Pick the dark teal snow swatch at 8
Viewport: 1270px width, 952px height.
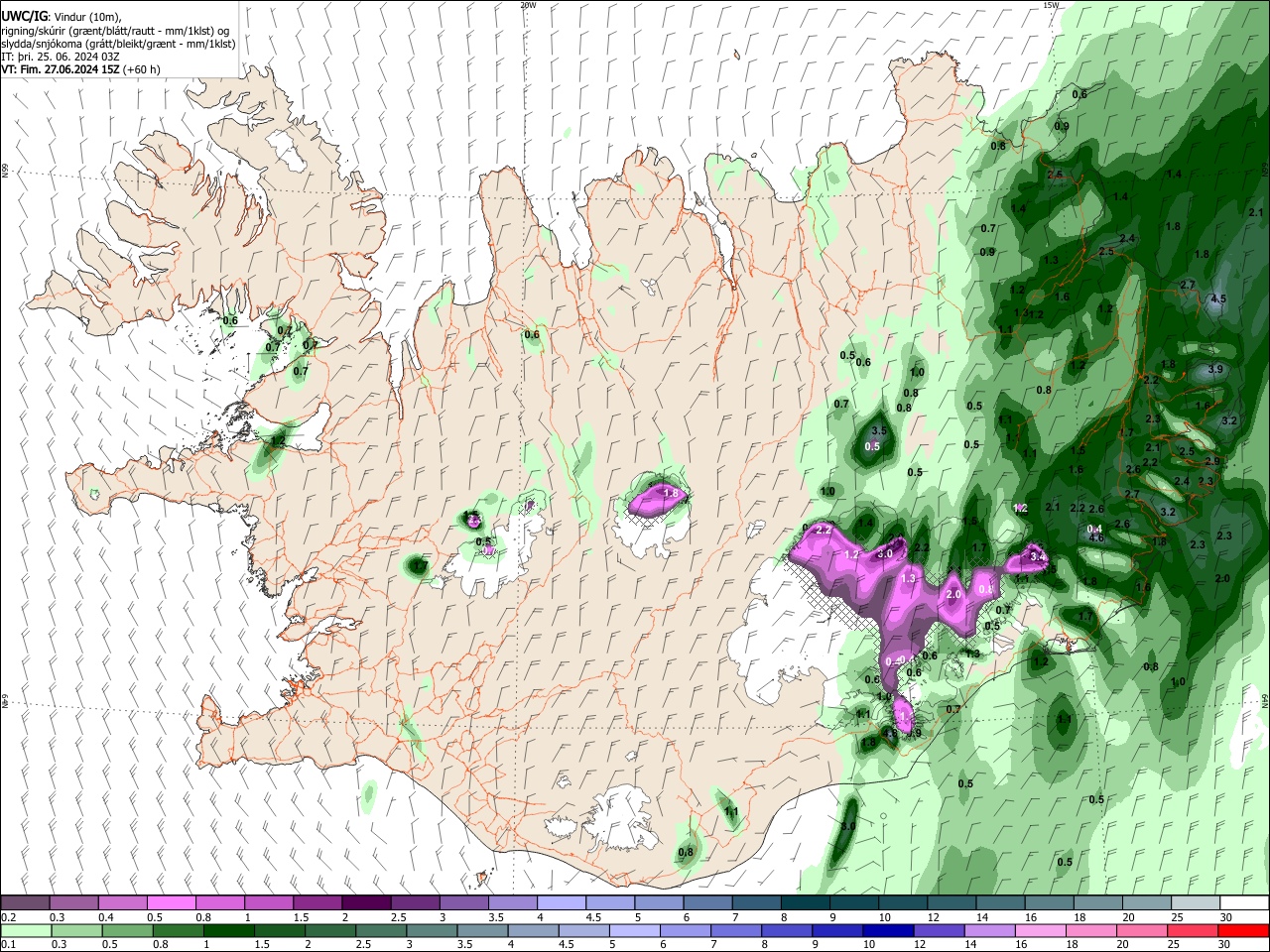[805, 902]
